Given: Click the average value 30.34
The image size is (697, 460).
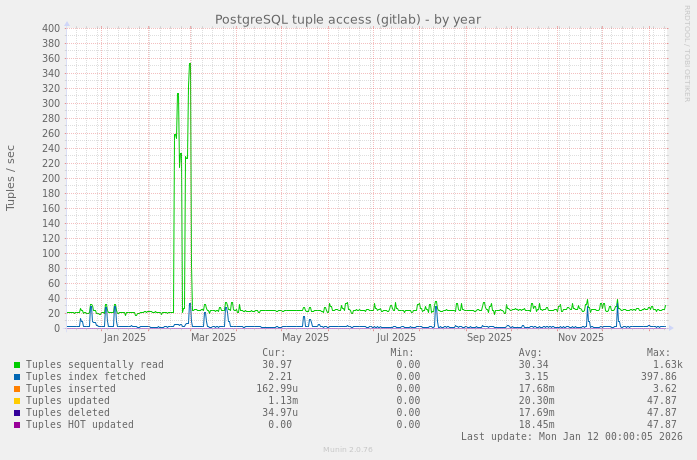Looking at the screenshot, I should (x=533, y=365).
